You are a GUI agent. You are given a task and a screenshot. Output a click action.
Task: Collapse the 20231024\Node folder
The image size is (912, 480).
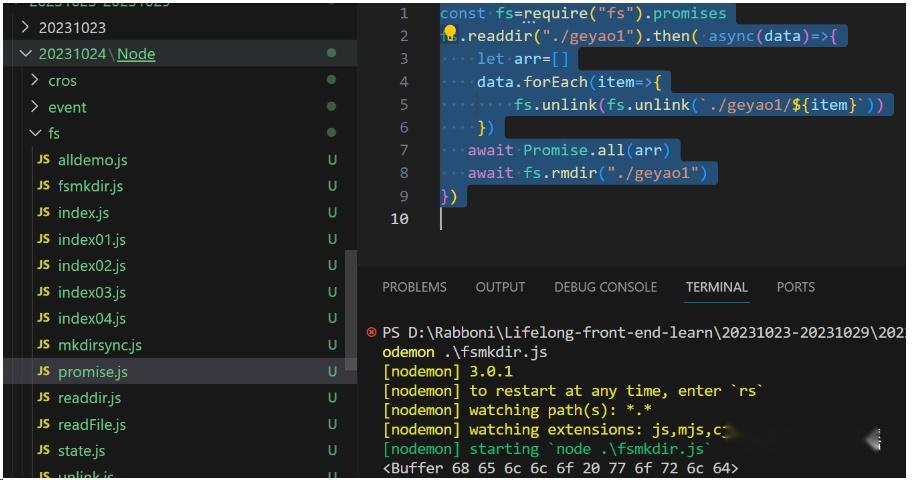(x=25, y=54)
